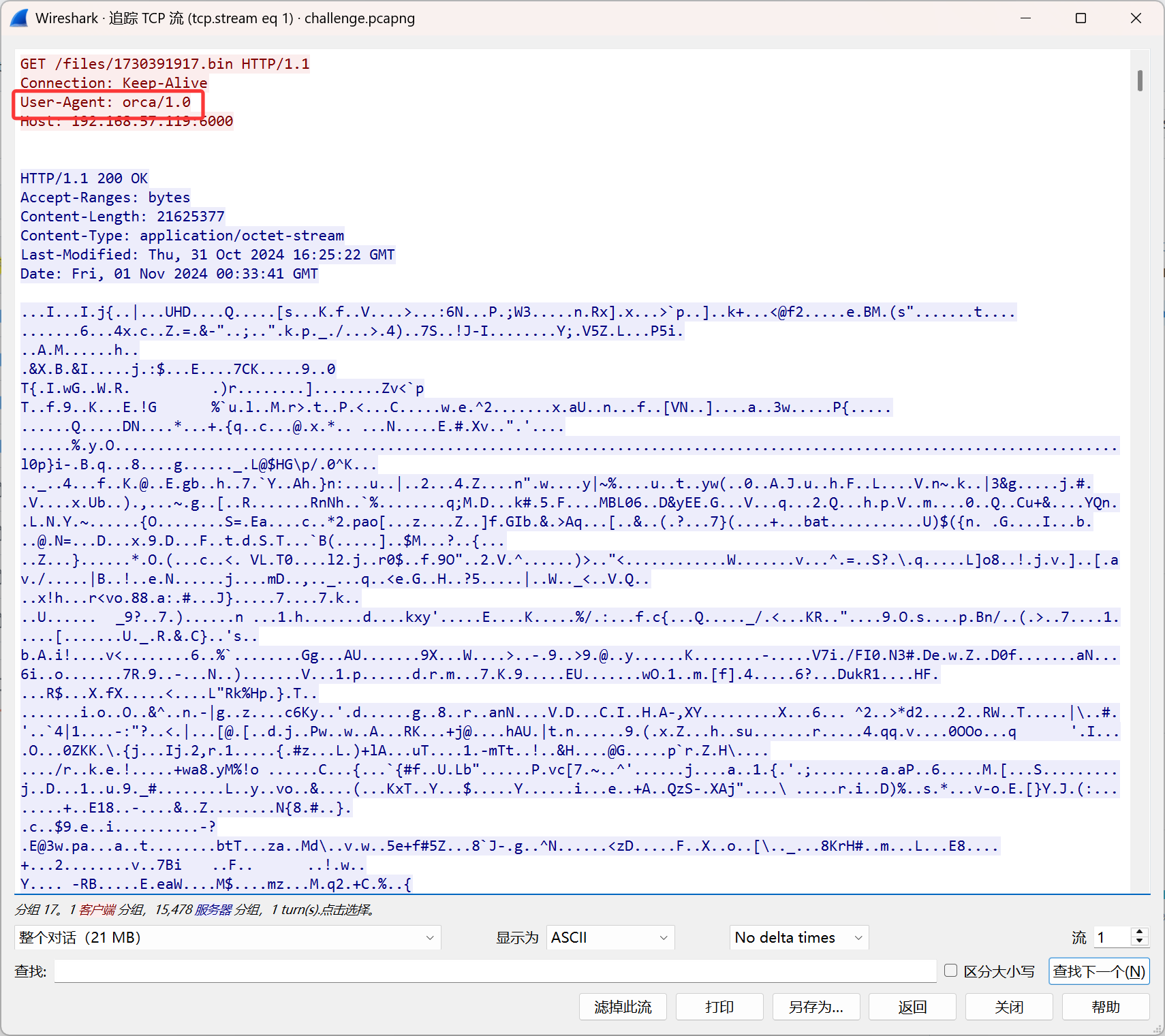Tick the 区分大小写 checkbox

point(951,971)
